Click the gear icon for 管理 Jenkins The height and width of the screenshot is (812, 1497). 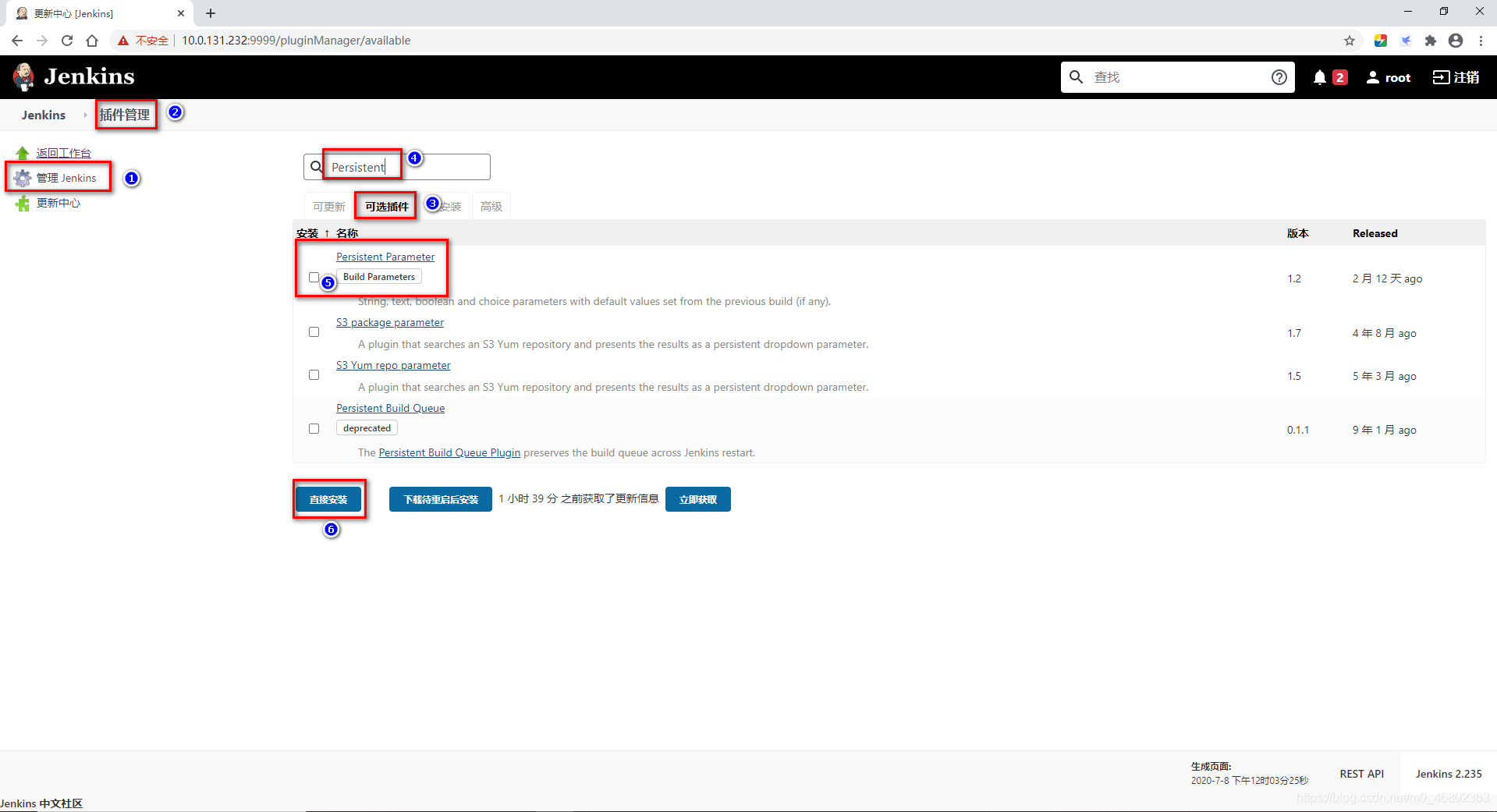tap(23, 178)
